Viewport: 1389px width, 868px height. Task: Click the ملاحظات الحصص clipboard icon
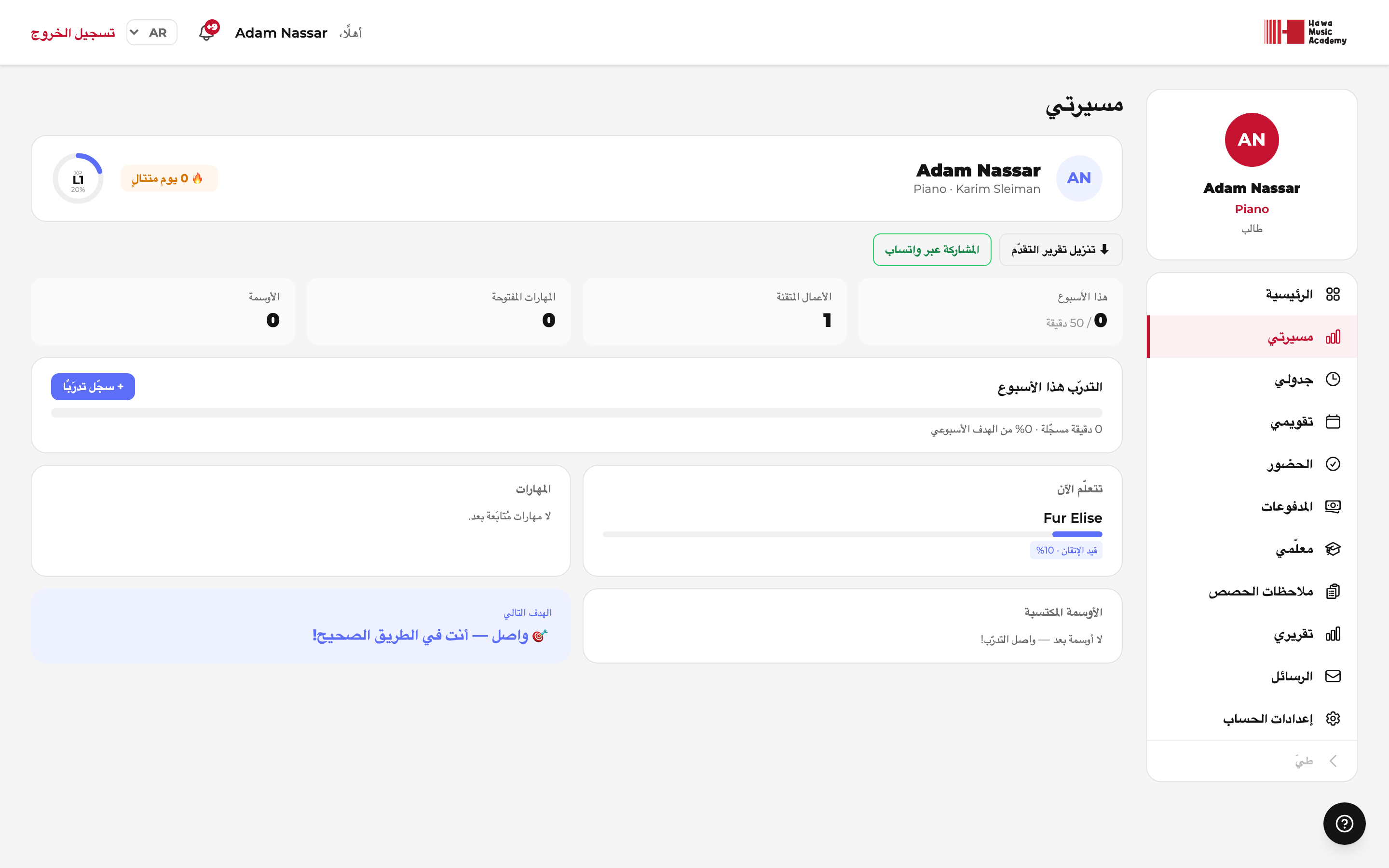coord(1333,591)
